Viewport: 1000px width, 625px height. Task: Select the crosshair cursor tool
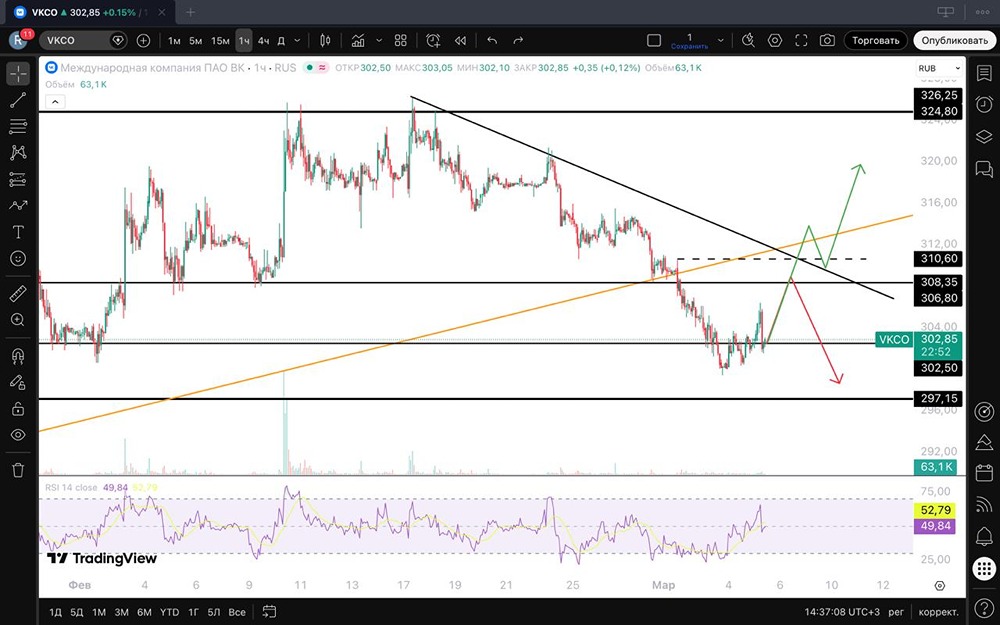coord(18,74)
